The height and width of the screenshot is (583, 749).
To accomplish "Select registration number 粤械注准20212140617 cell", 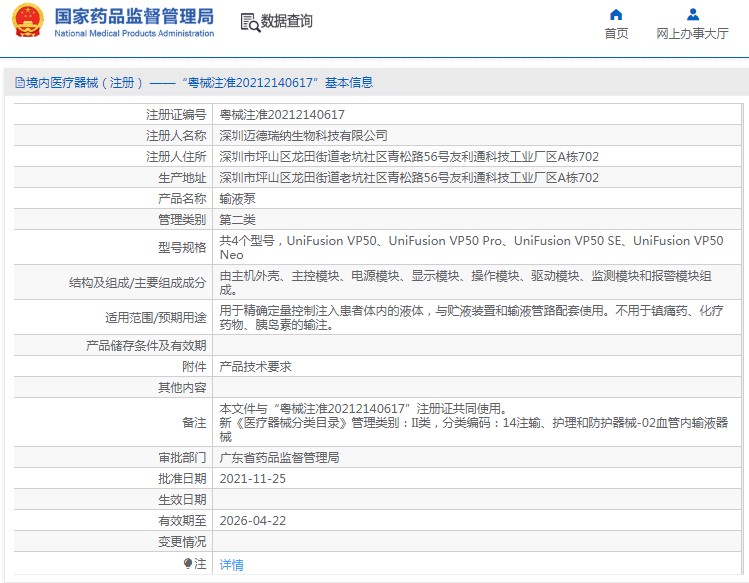I will [x=282, y=115].
